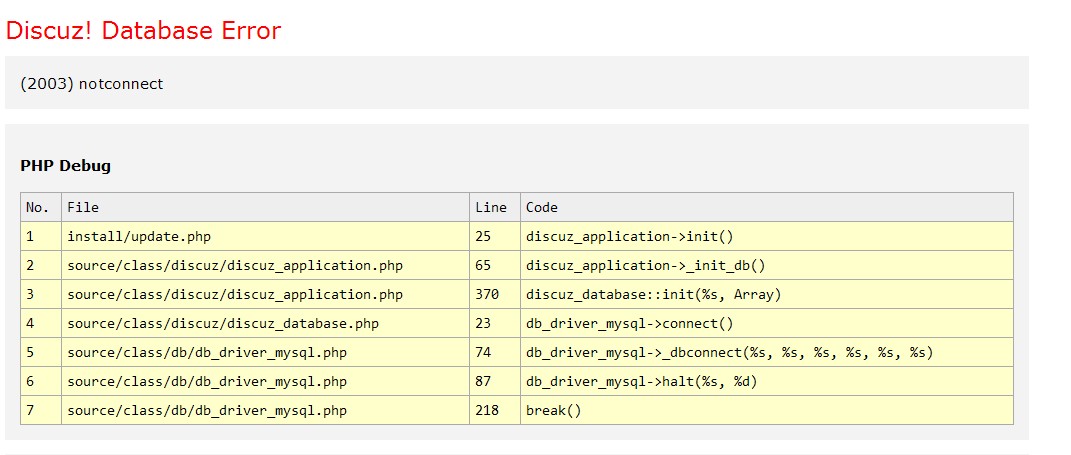Viewport: 1071px width, 455px height.
Task: Click row number 7 in No. column
Action: [41, 411]
